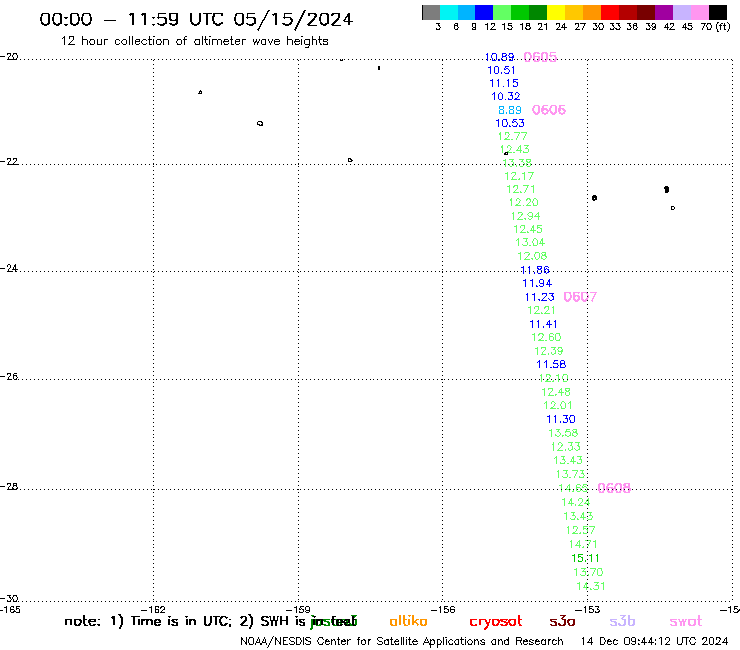Click the longitude axis label -159
The image size is (740, 650).
coord(298,610)
